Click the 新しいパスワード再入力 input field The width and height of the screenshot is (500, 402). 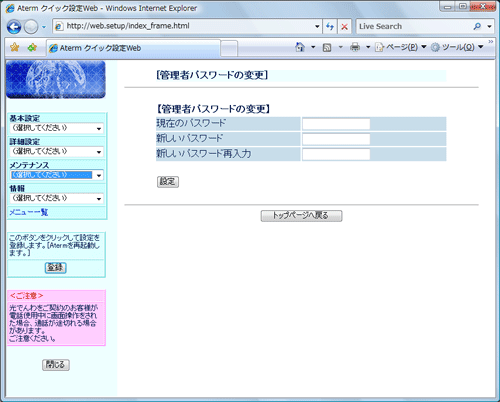pos(336,155)
